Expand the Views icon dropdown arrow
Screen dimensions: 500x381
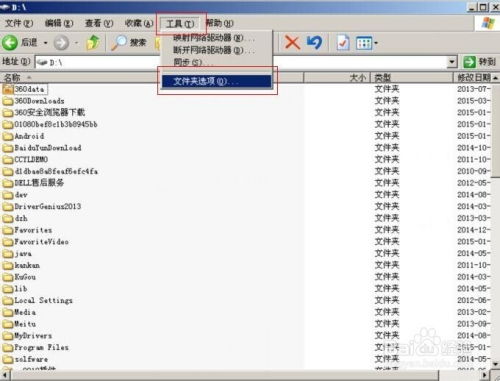pyautogui.click(x=376, y=43)
